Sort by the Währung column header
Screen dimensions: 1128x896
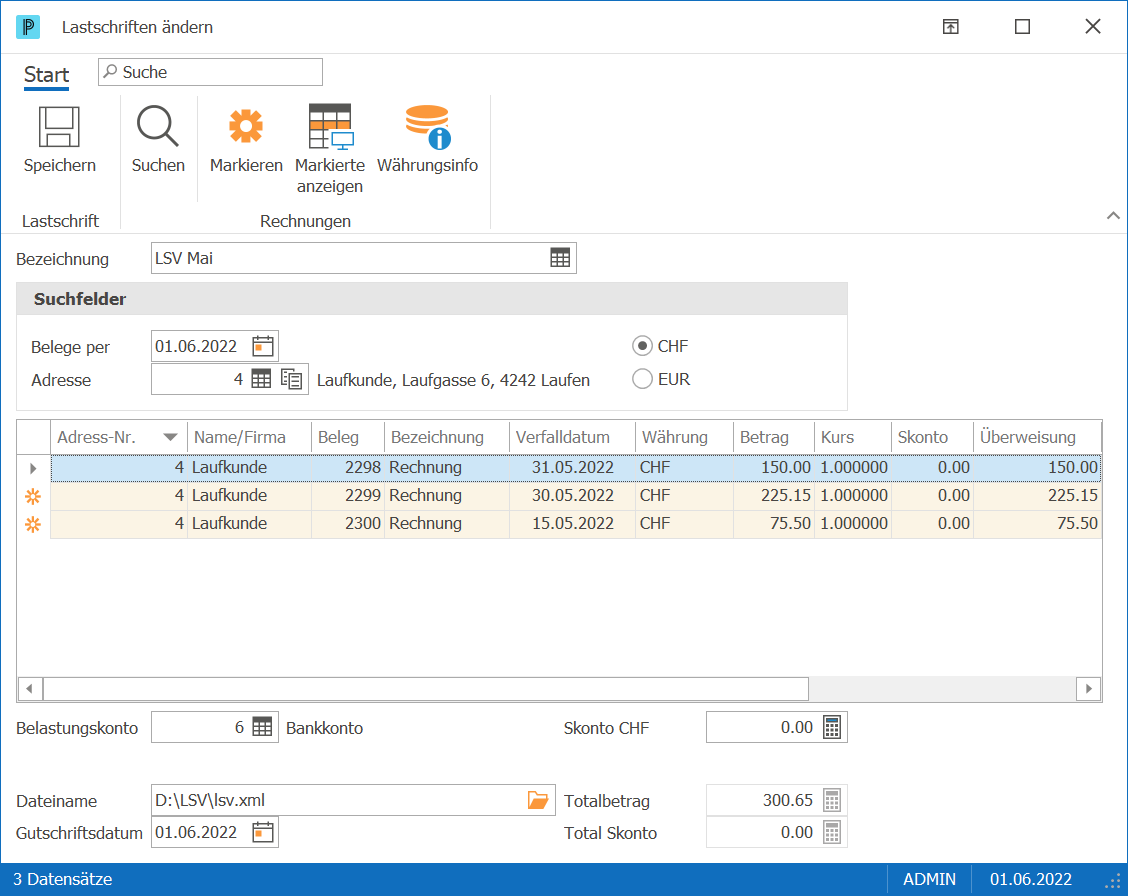pos(684,437)
